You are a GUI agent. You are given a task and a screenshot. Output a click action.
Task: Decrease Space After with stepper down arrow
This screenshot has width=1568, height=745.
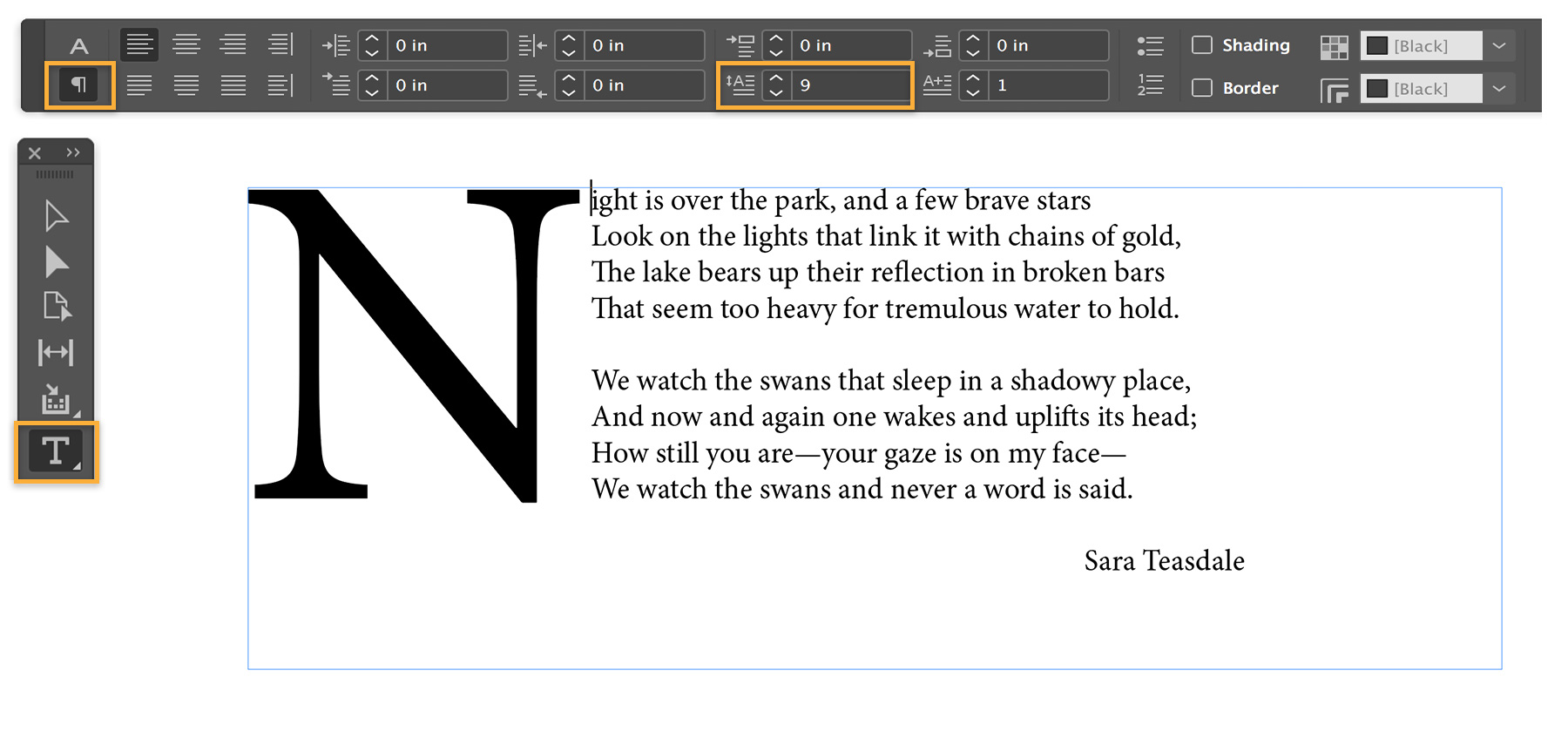[x=973, y=52]
